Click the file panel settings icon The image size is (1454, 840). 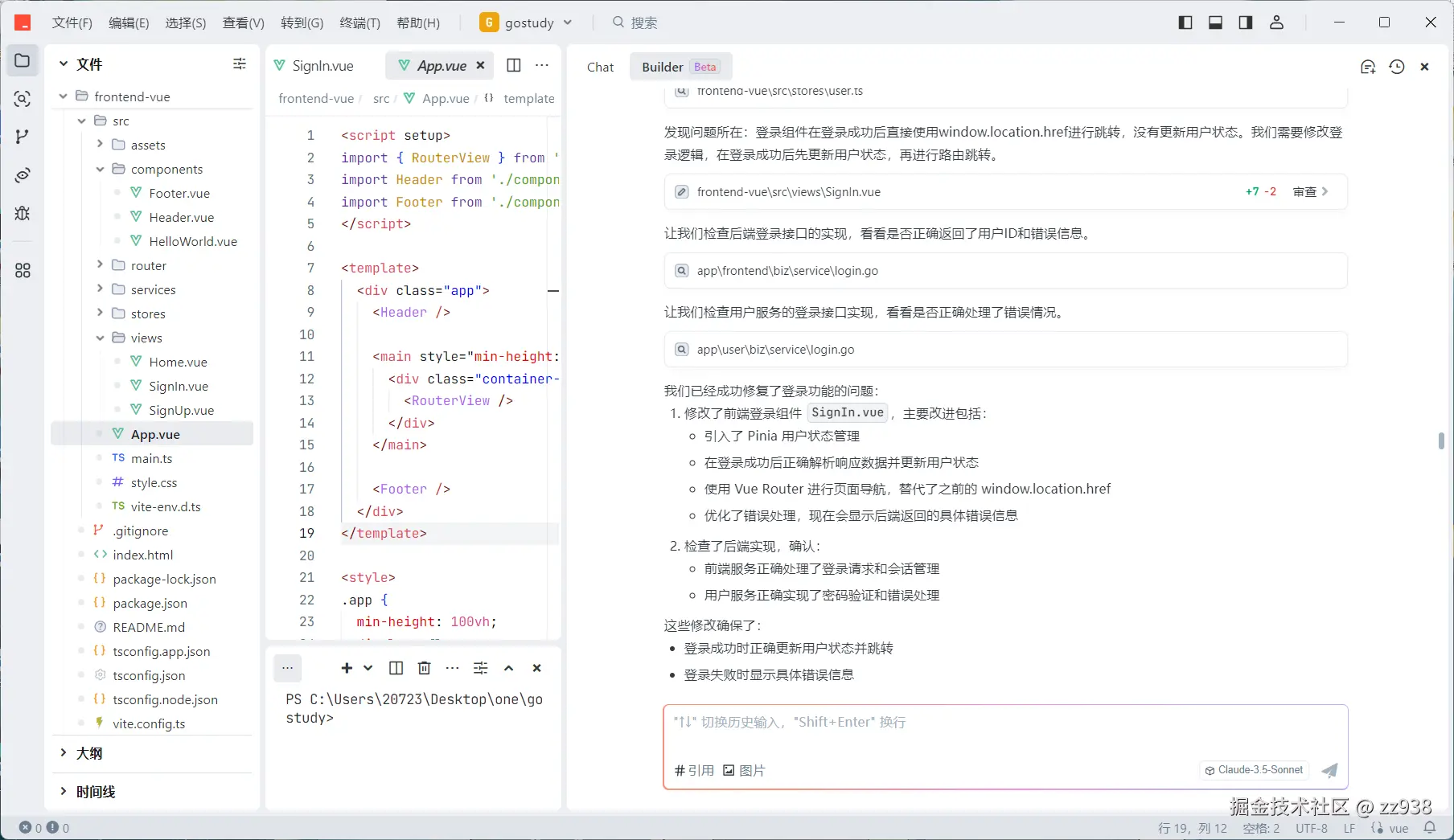pyautogui.click(x=240, y=64)
